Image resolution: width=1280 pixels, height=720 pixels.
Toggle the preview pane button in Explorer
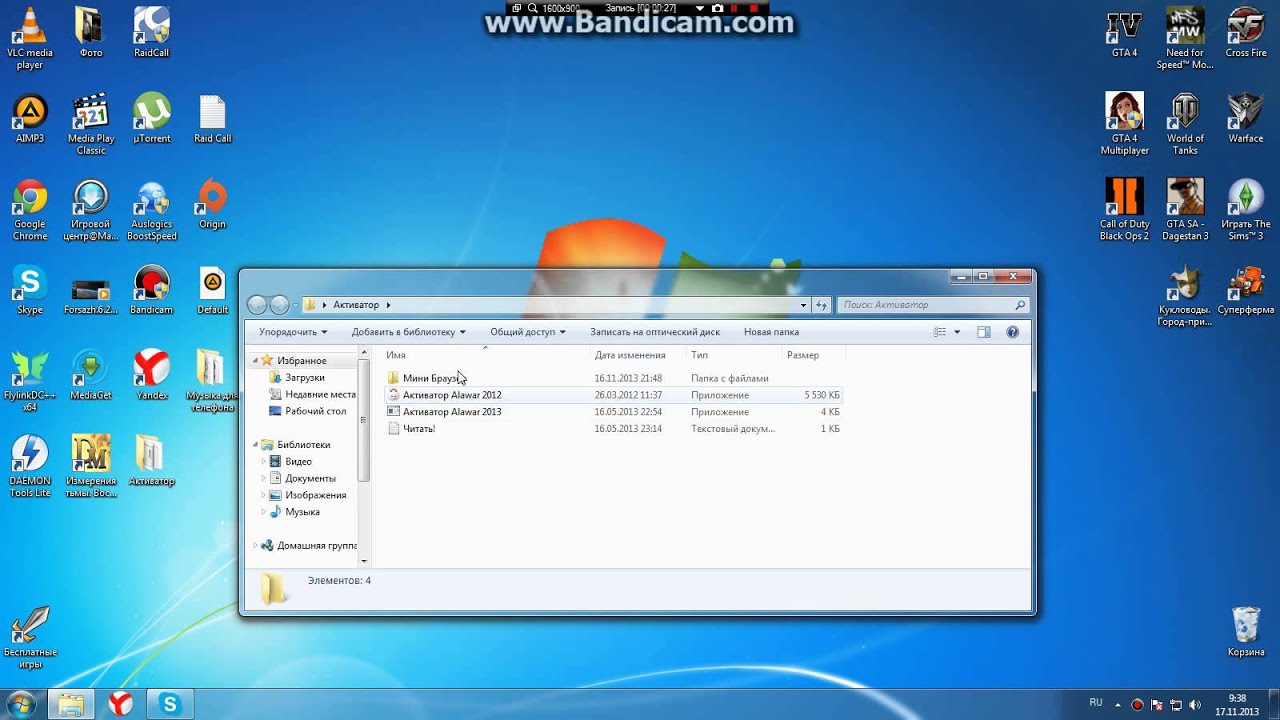tap(983, 332)
